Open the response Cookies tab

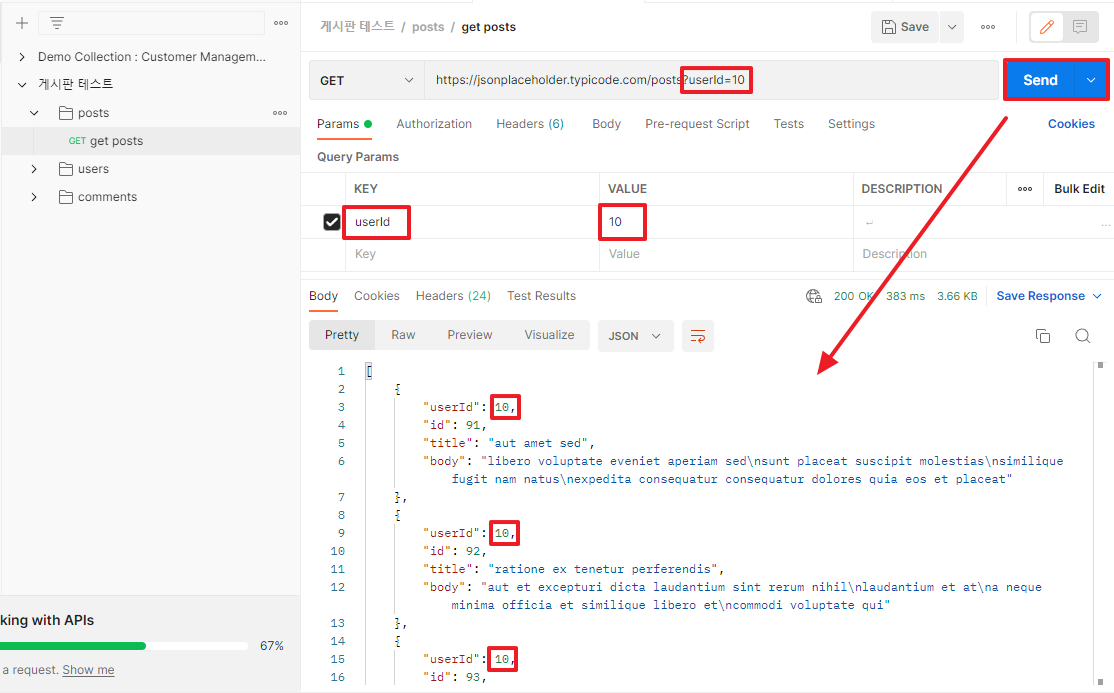(377, 296)
